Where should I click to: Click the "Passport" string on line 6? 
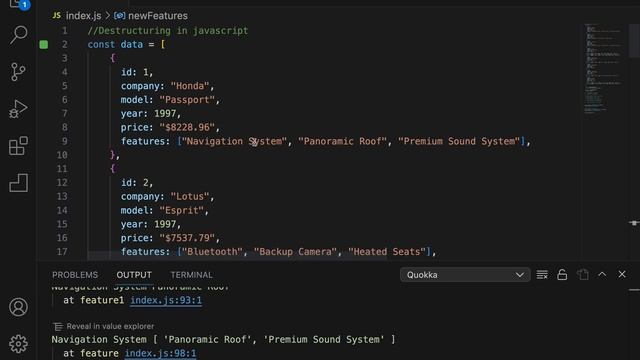187,100
